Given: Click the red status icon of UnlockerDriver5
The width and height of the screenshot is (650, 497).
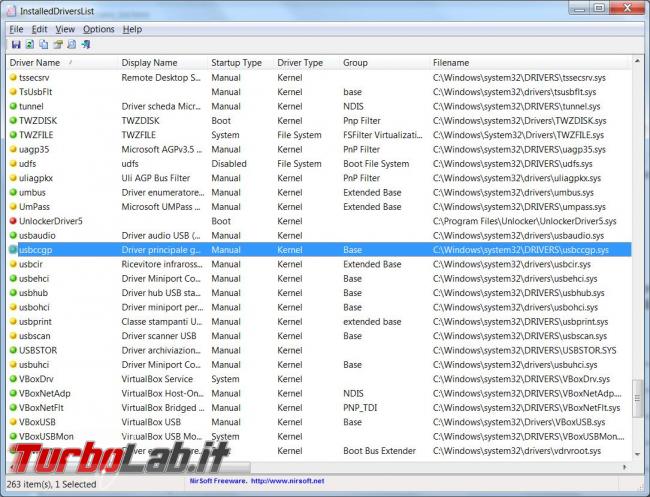Looking at the screenshot, I should pyautogui.click(x=13, y=221).
